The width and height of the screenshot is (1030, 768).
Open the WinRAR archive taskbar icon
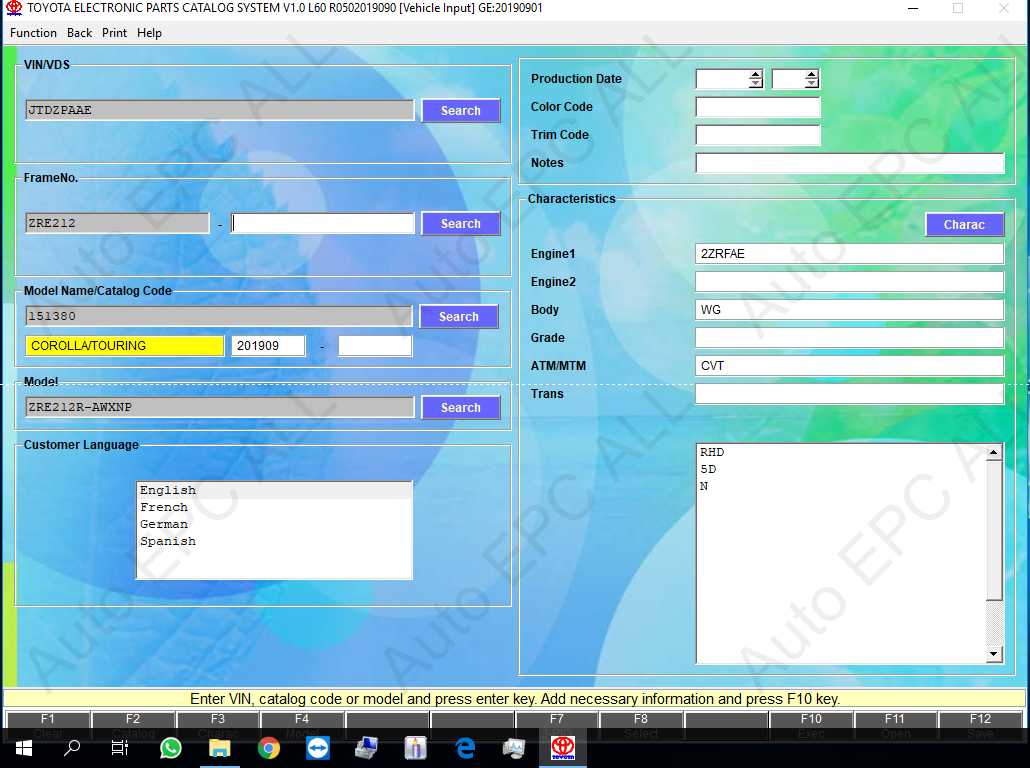click(416, 748)
